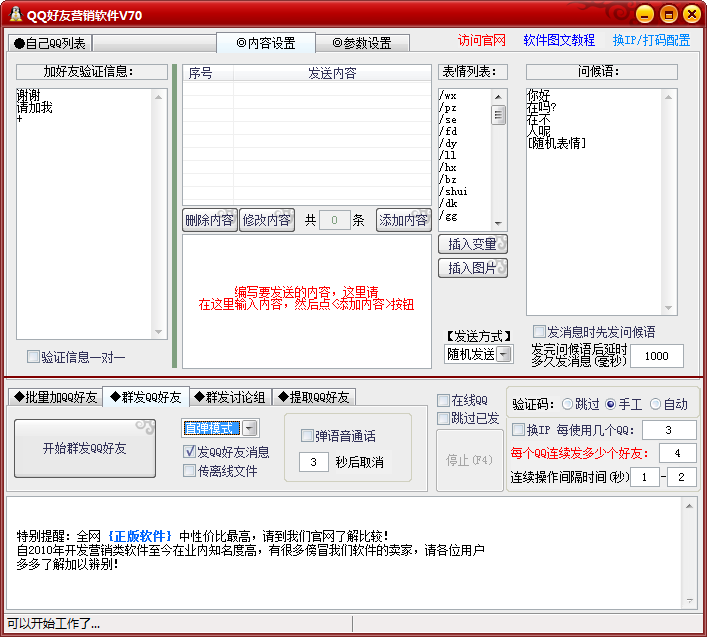Viewport: 707px width, 637px height.
Task: Uncheck 发QQ好友消息 checkbox
Action: coord(189,451)
